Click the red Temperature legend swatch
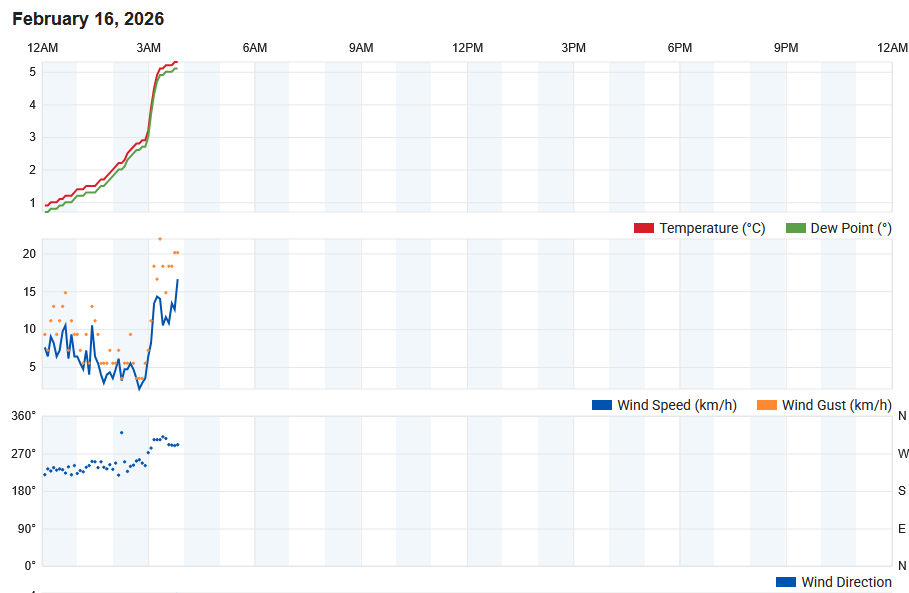Screen dimensions: 909x593 [x=643, y=228]
